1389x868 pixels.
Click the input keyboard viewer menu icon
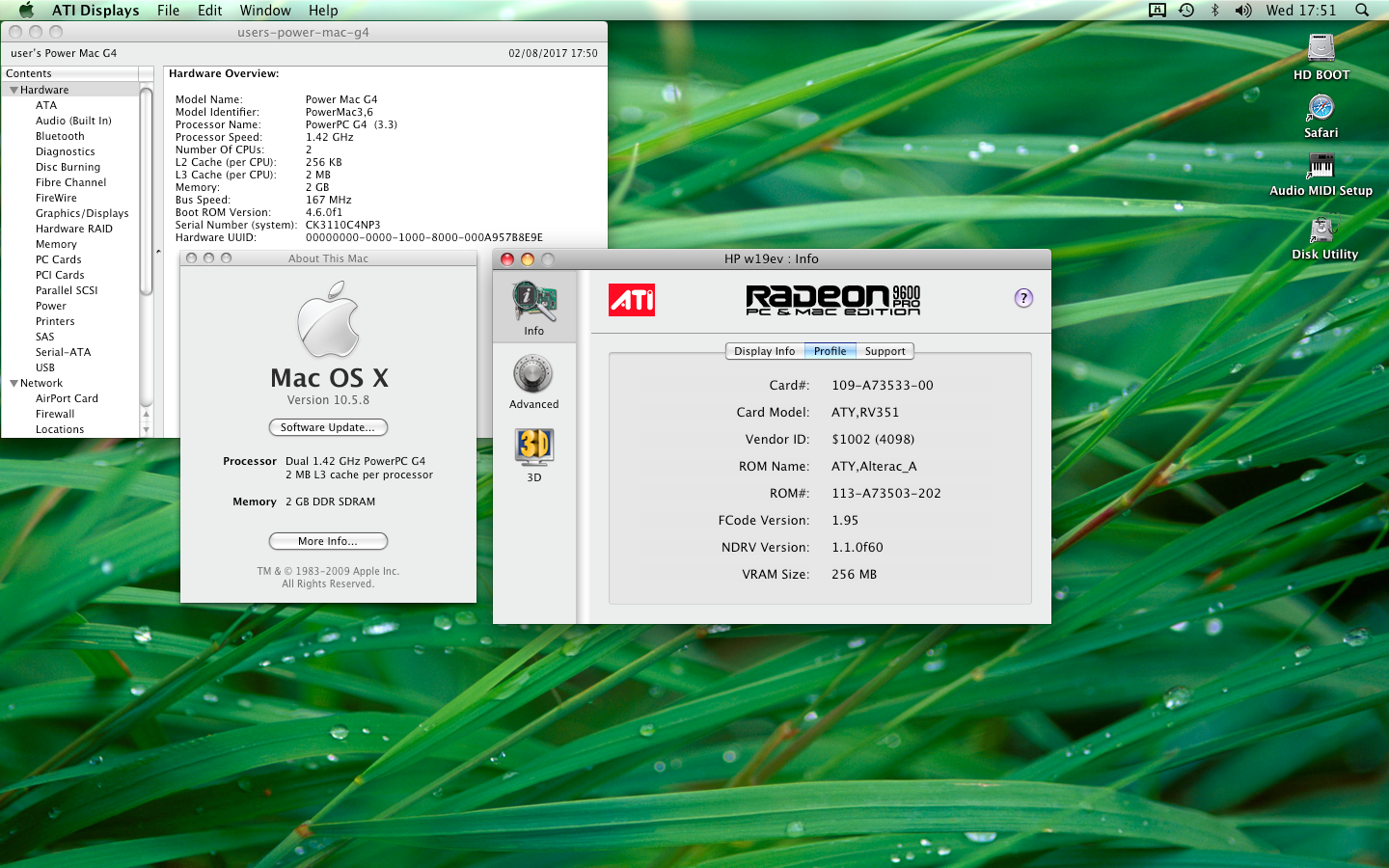pyautogui.click(x=1157, y=10)
